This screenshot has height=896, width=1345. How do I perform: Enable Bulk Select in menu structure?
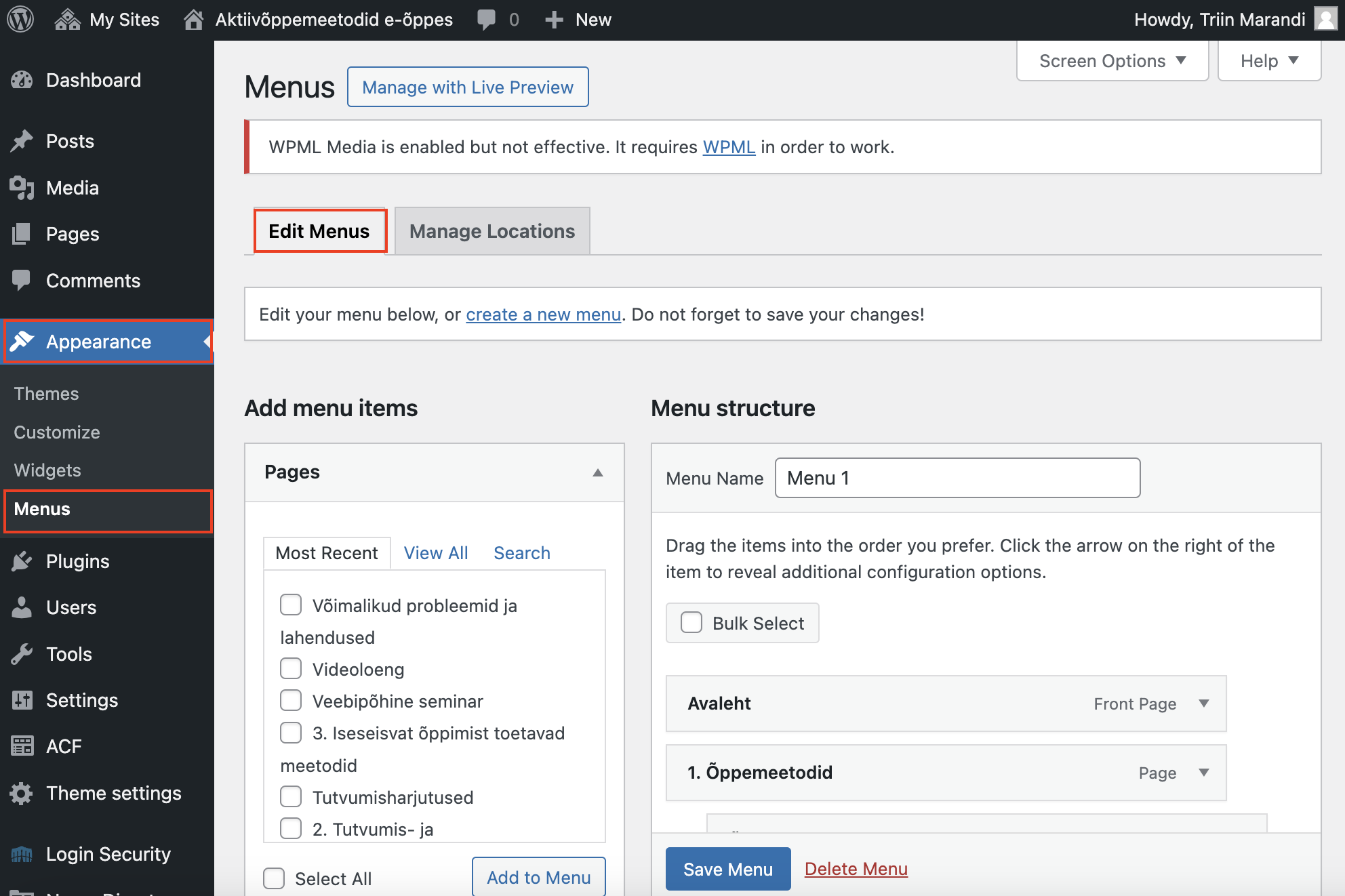pyautogui.click(x=691, y=622)
